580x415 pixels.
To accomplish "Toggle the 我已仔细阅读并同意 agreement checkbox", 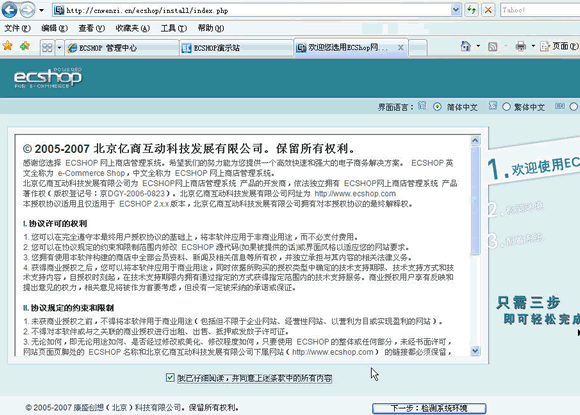I will coord(170,378).
